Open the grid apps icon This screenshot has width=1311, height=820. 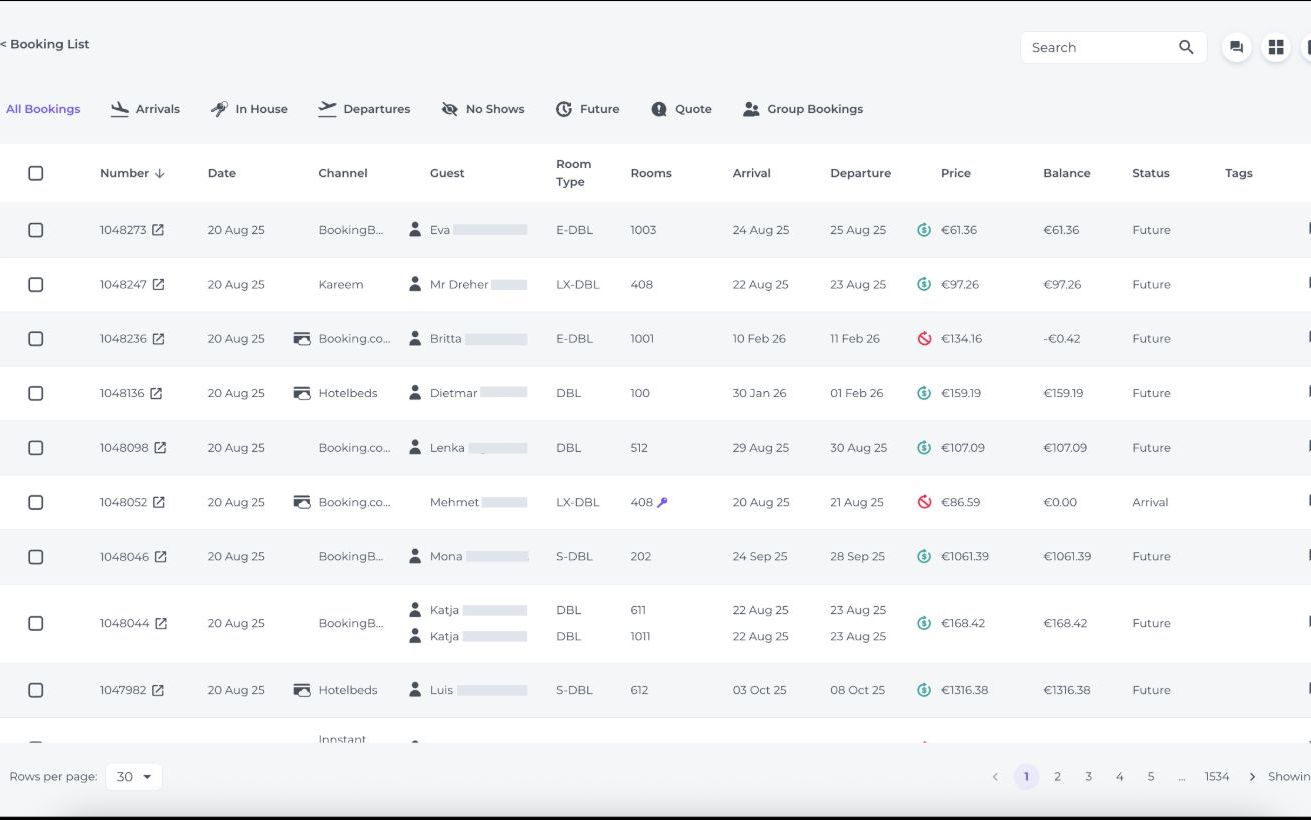tap(1276, 47)
